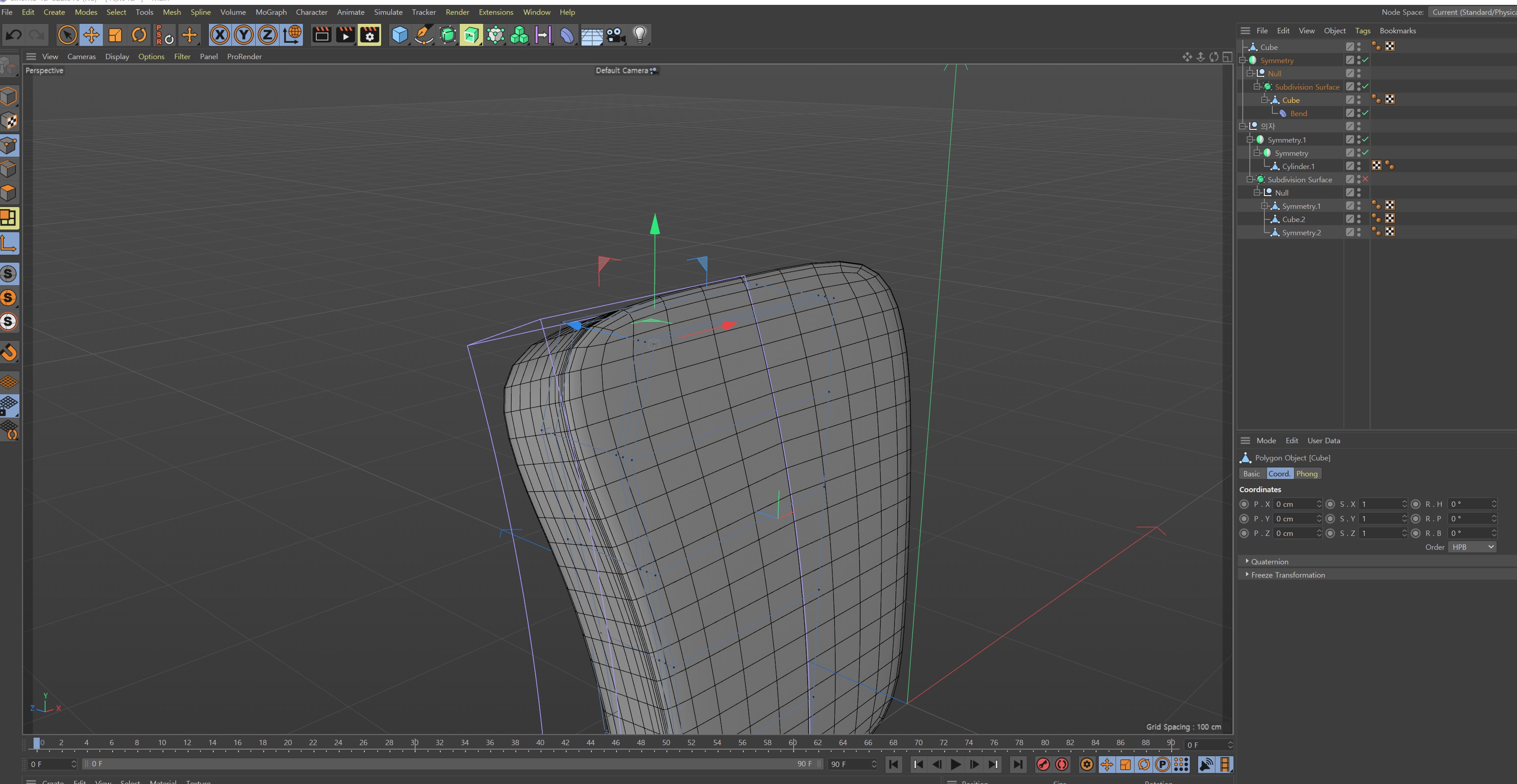The width and height of the screenshot is (1517, 784).
Task: Toggle viewport layout maximize icon
Action: [1227, 57]
